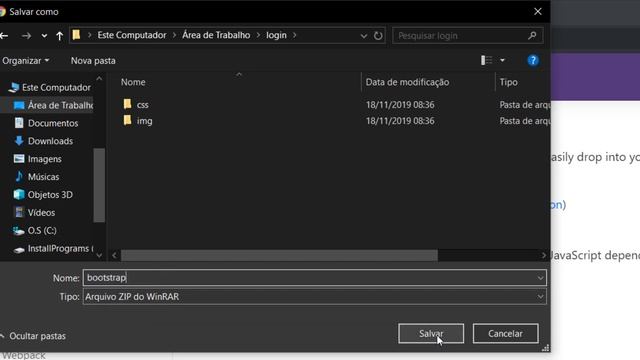Go up one folder level arrow
This screenshot has height=360, width=640.
pyautogui.click(x=60, y=36)
